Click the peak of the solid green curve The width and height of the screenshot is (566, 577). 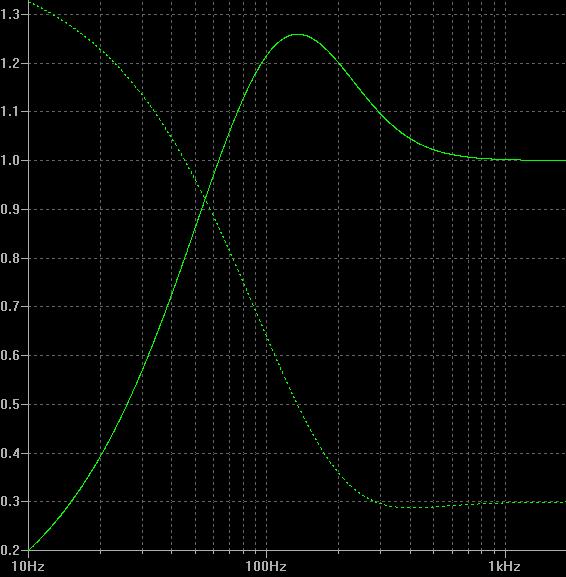(298, 35)
